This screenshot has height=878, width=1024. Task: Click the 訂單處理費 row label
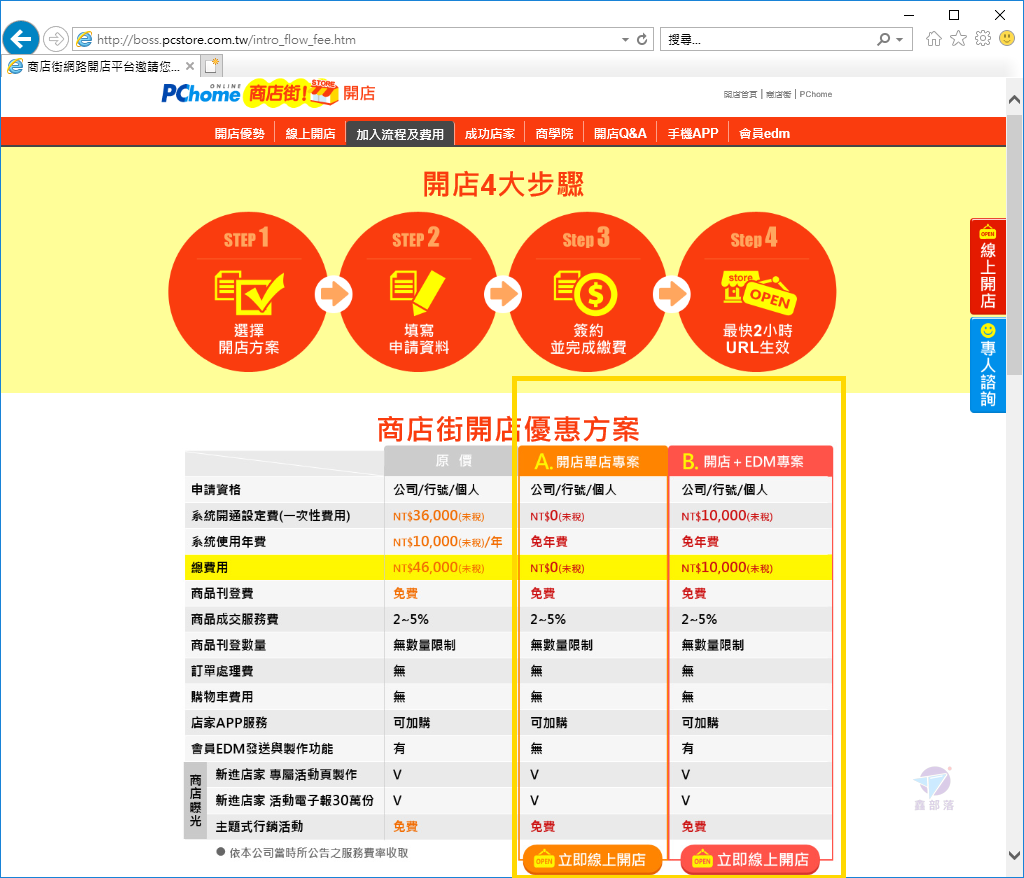pyautogui.click(x=222, y=671)
